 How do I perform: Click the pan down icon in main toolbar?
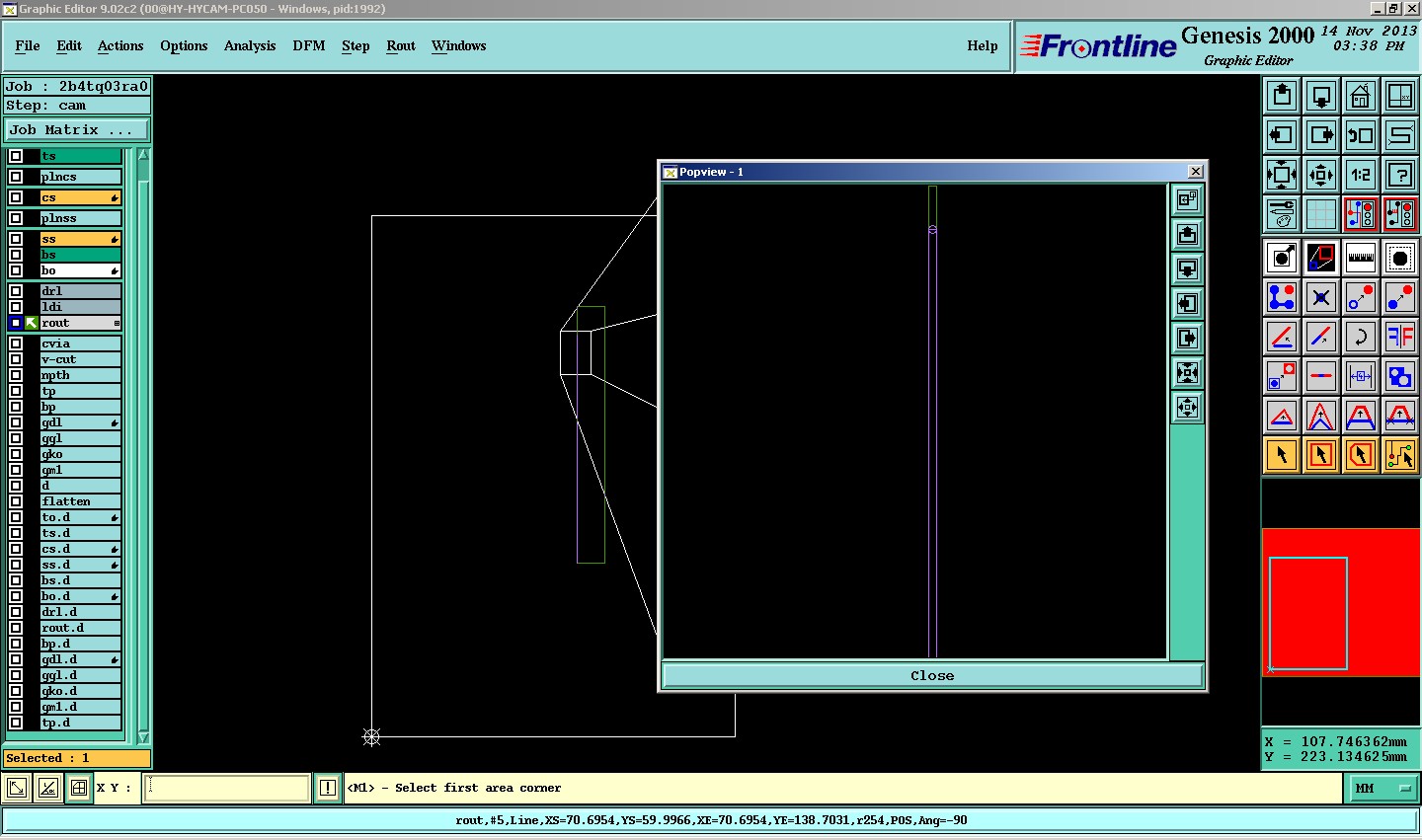[1321, 96]
